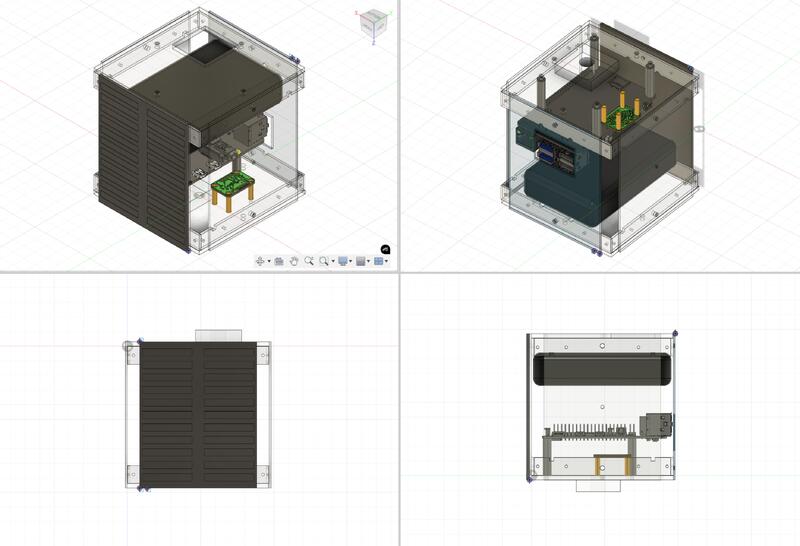Click the black round speech-bubble icon

(x=386, y=250)
